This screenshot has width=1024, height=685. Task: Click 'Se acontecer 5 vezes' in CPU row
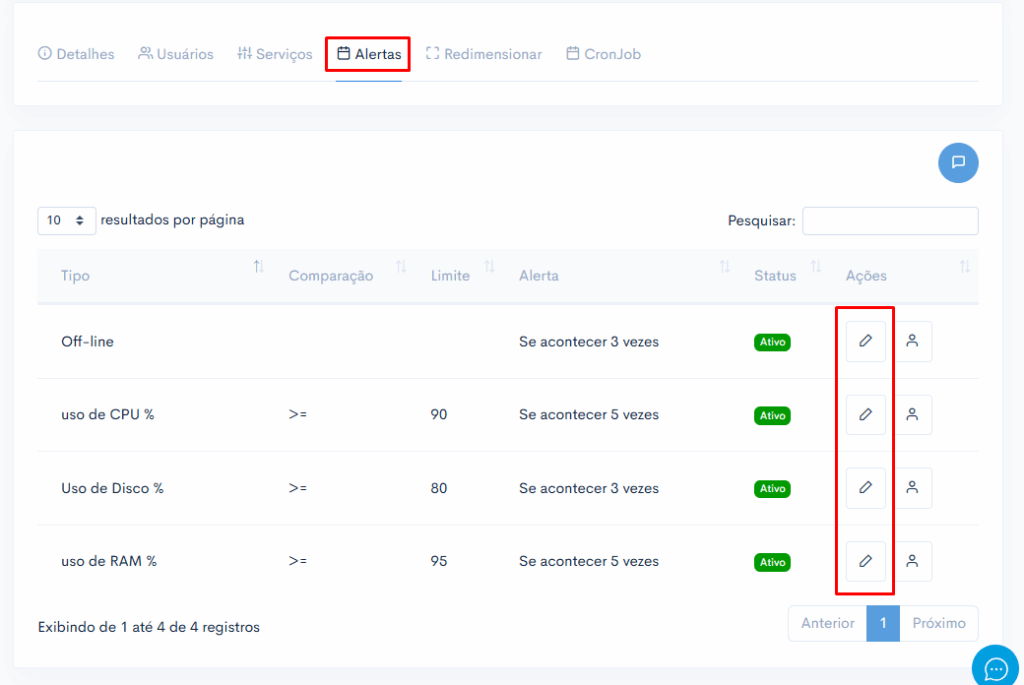(589, 415)
